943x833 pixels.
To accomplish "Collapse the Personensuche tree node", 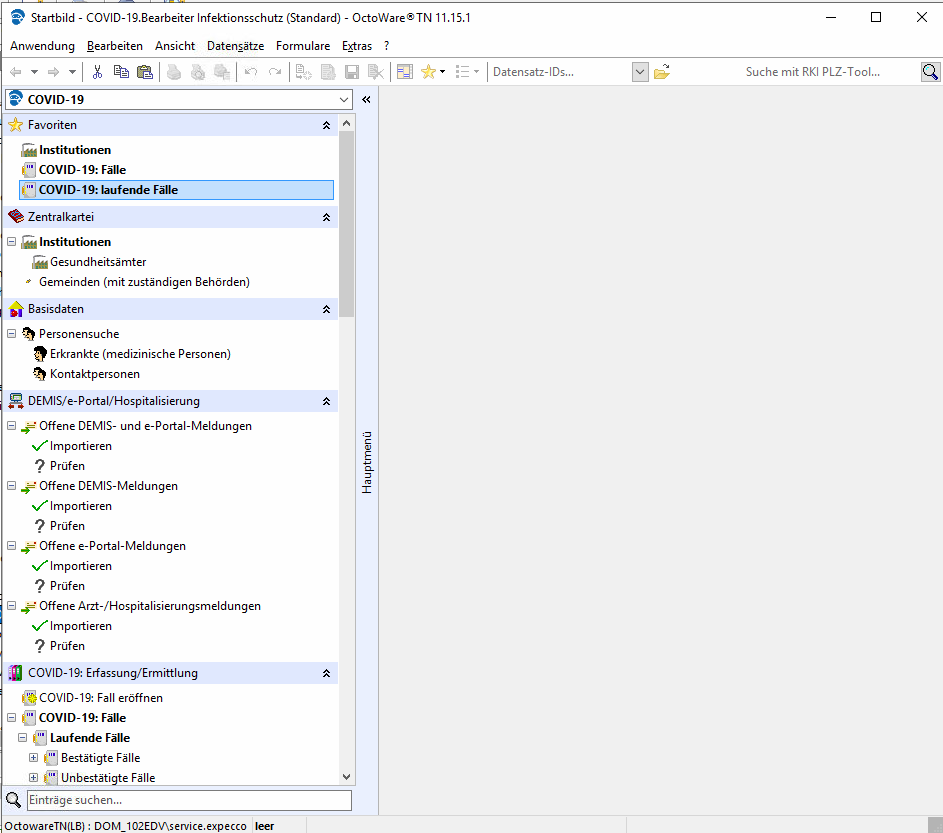I will tap(12, 334).
